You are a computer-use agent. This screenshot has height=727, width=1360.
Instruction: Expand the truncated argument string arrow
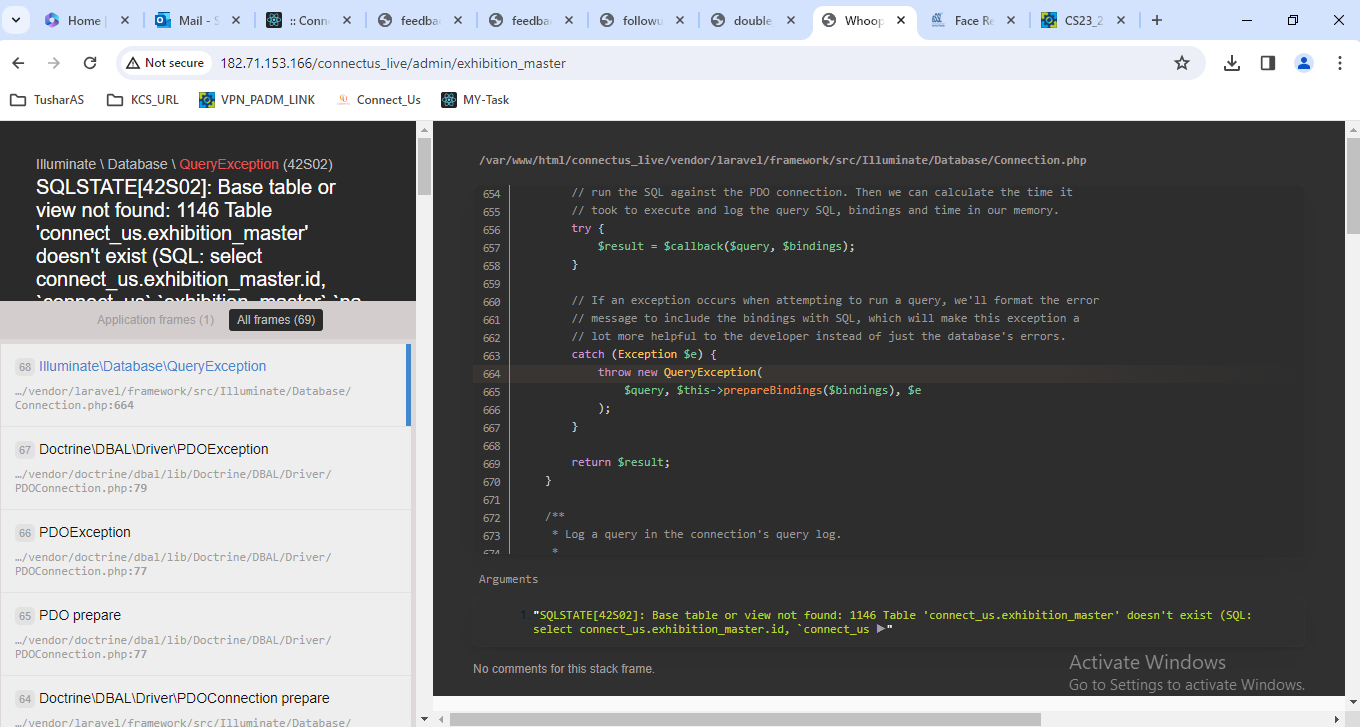(x=880, y=629)
